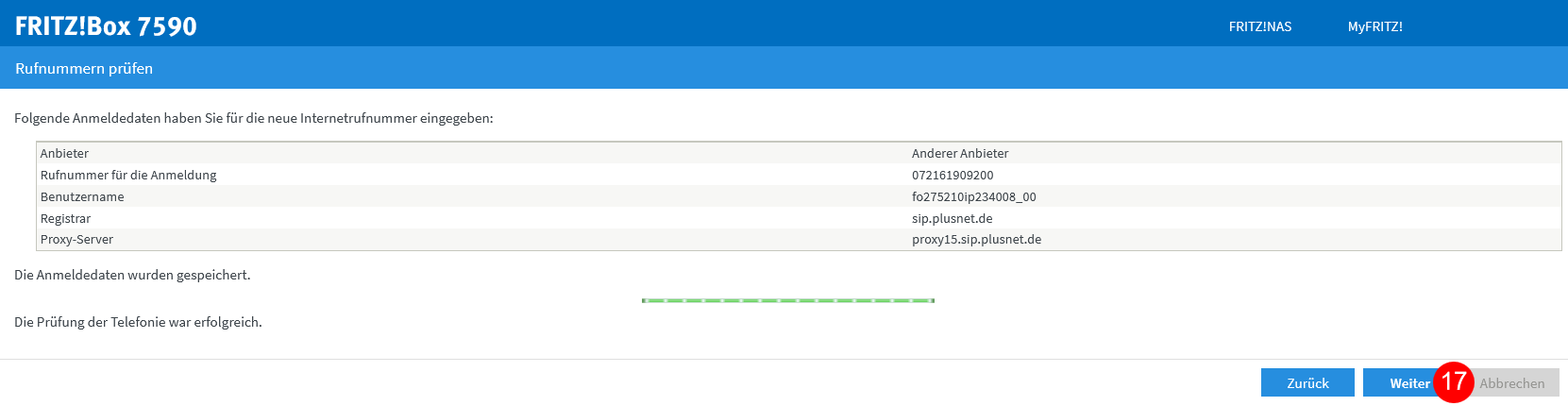Select the Anbieter table row label
The height and width of the screenshot is (406, 1568).
tap(64, 153)
